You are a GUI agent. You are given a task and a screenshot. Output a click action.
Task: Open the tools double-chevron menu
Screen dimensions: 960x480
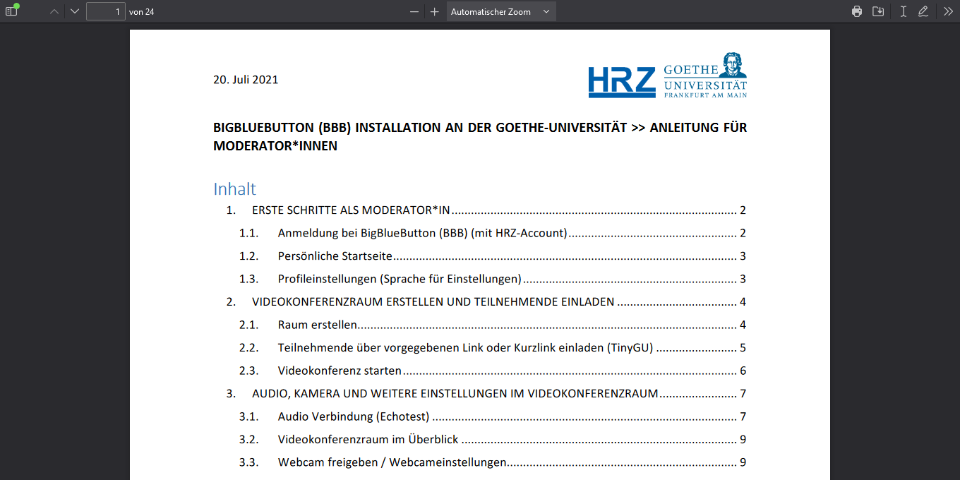coord(948,11)
